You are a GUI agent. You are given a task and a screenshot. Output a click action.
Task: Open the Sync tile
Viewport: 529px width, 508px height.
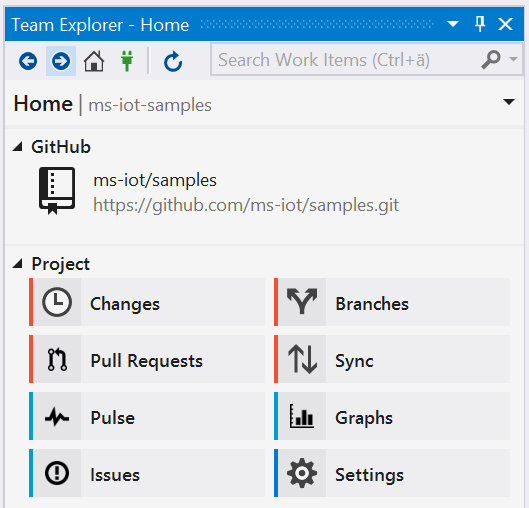click(x=392, y=359)
